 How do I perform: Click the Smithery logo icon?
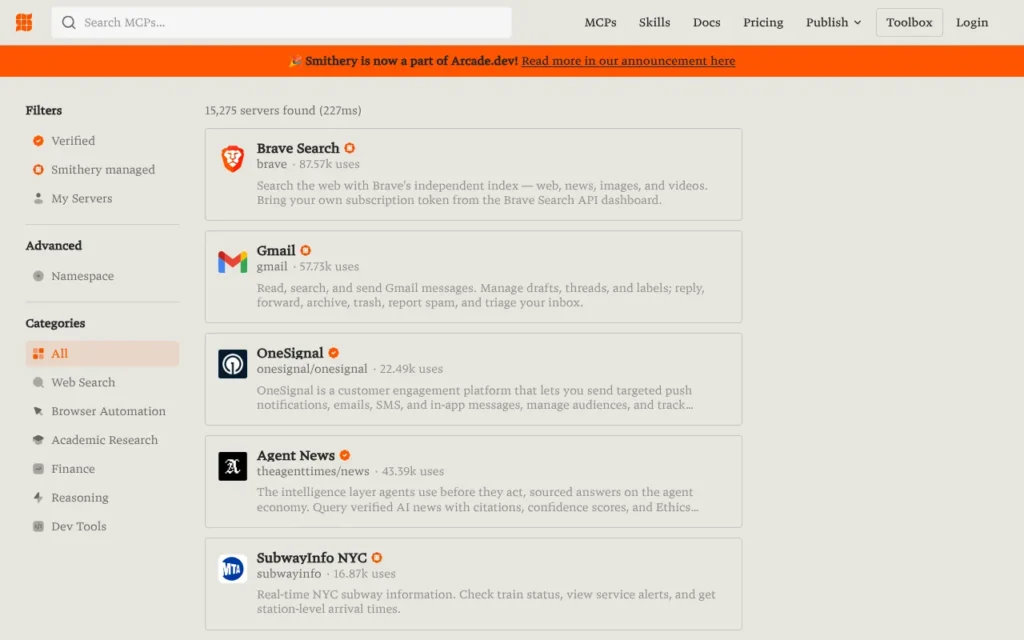(x=24, y=22)
